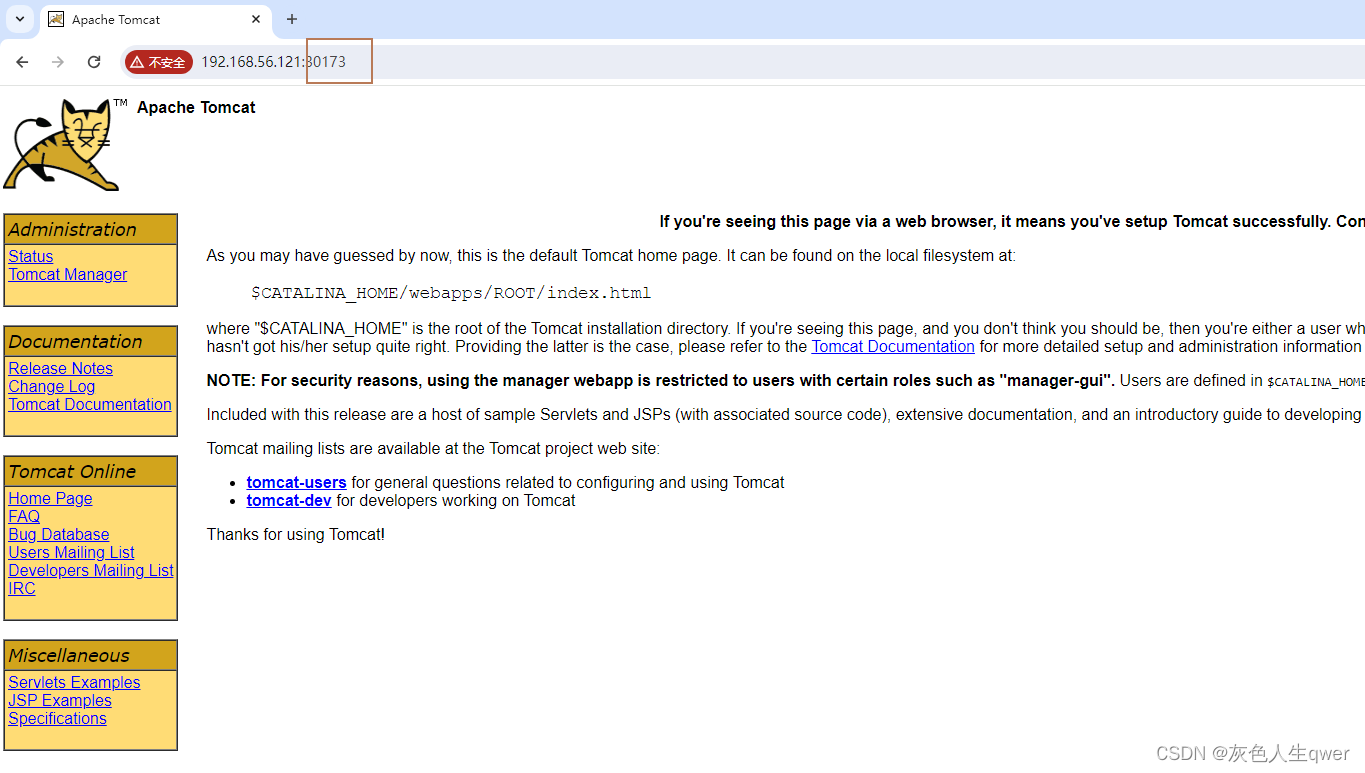Image resolution: width=1365 pixels, height=773 pixels.
Task: Open the Status link
Action: click(x=31, y=256)
